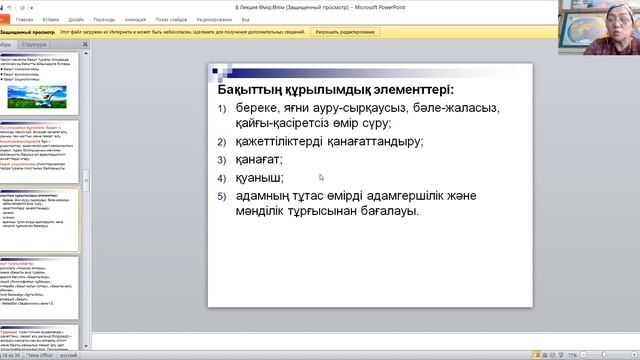Click the pane splitter collapse handle
This screenshot has height=360, width=640.
coord(86,180)
